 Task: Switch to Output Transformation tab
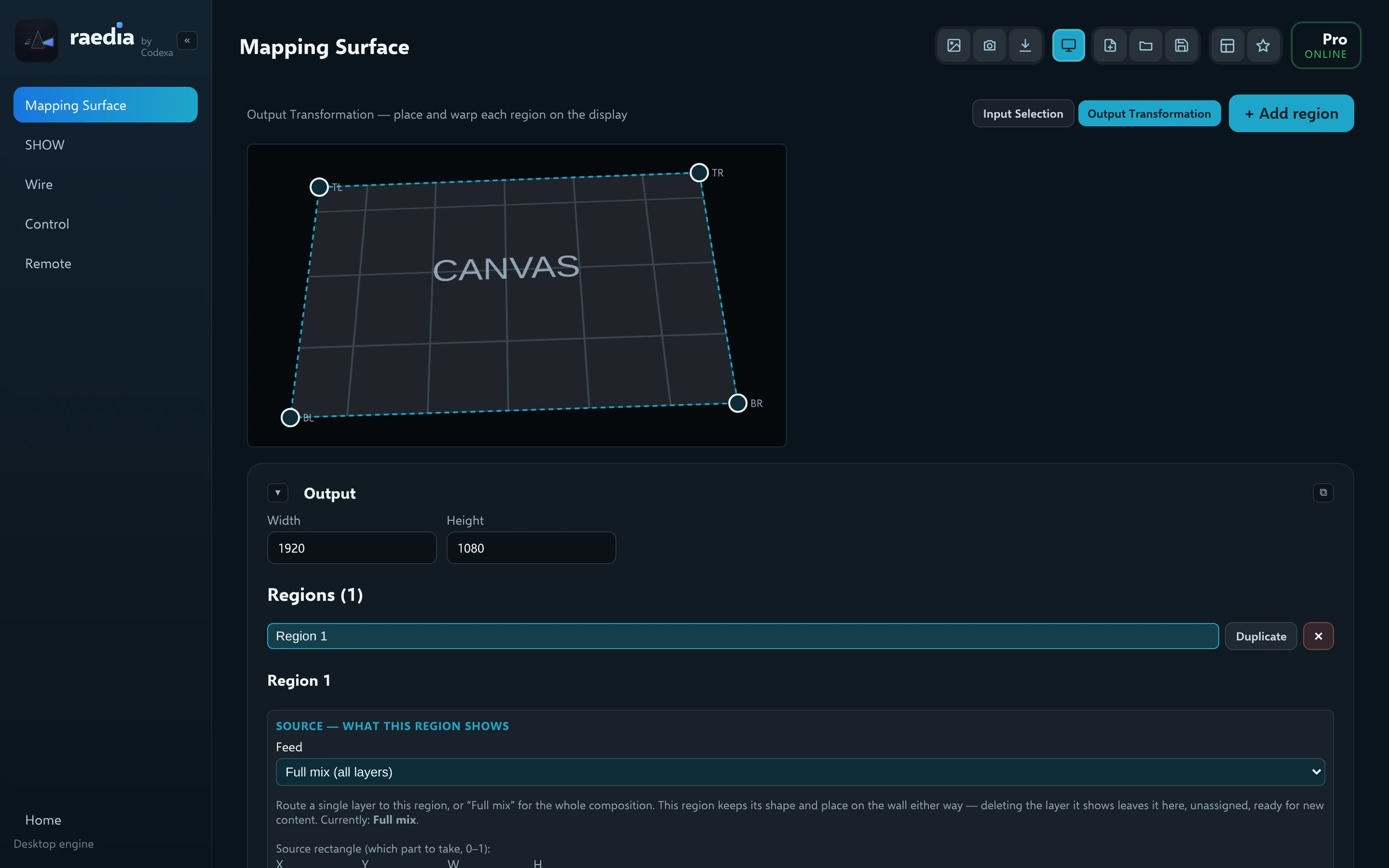pyautogui.click(x=1149, y=113)
